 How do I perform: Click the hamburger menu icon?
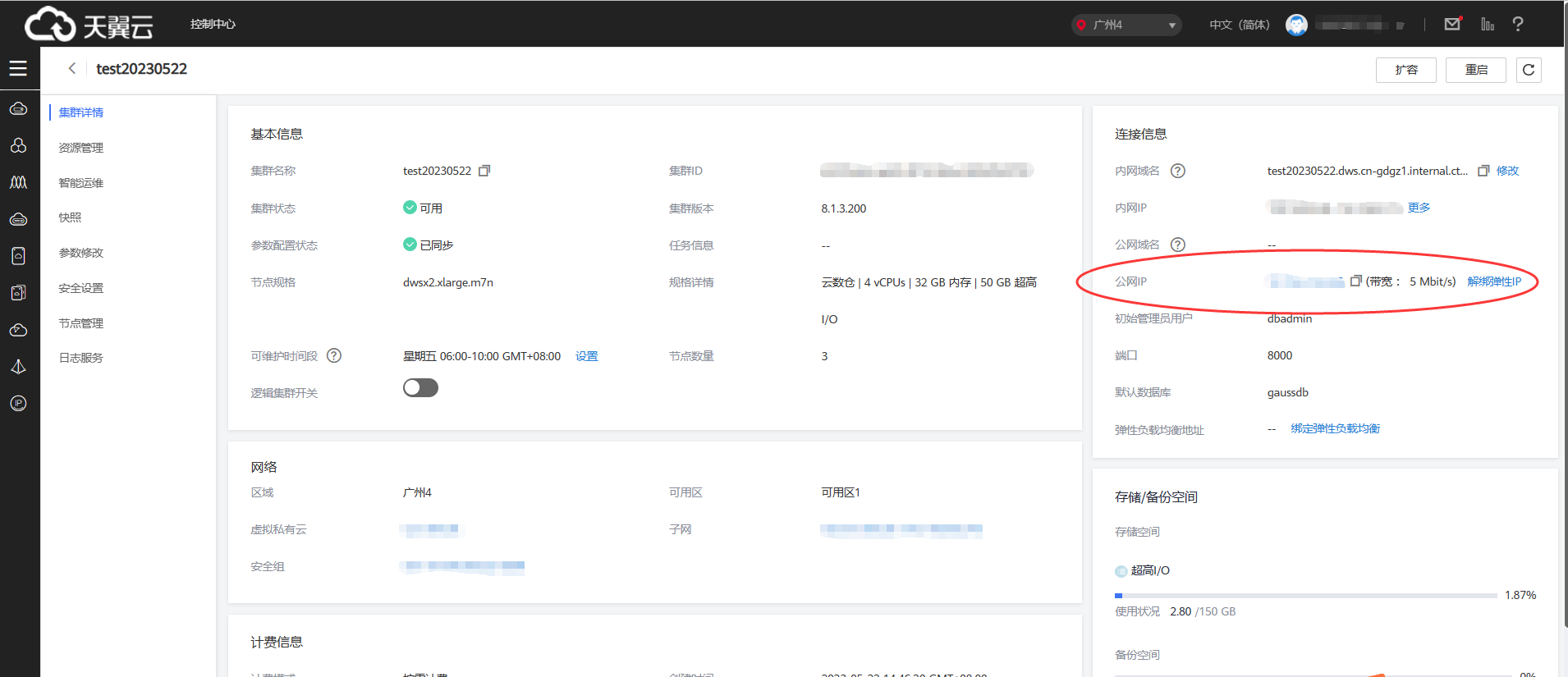18,69
